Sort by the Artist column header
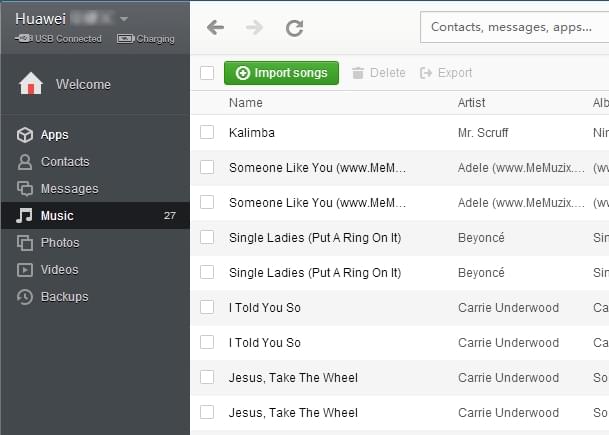Screen dimensions: 609x435 click(472, 103)
